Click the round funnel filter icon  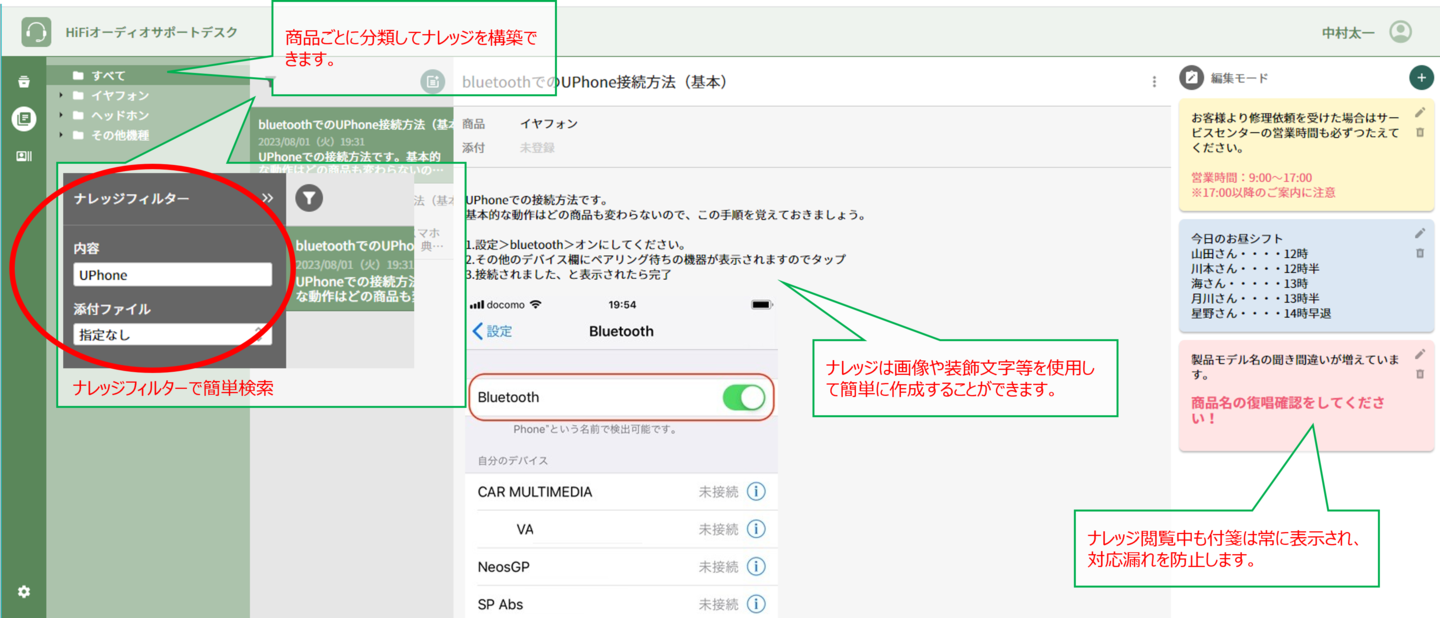click(x=309, y=198)
